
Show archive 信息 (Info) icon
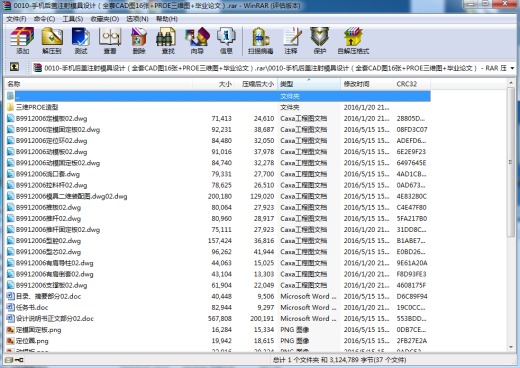(226, 41)
